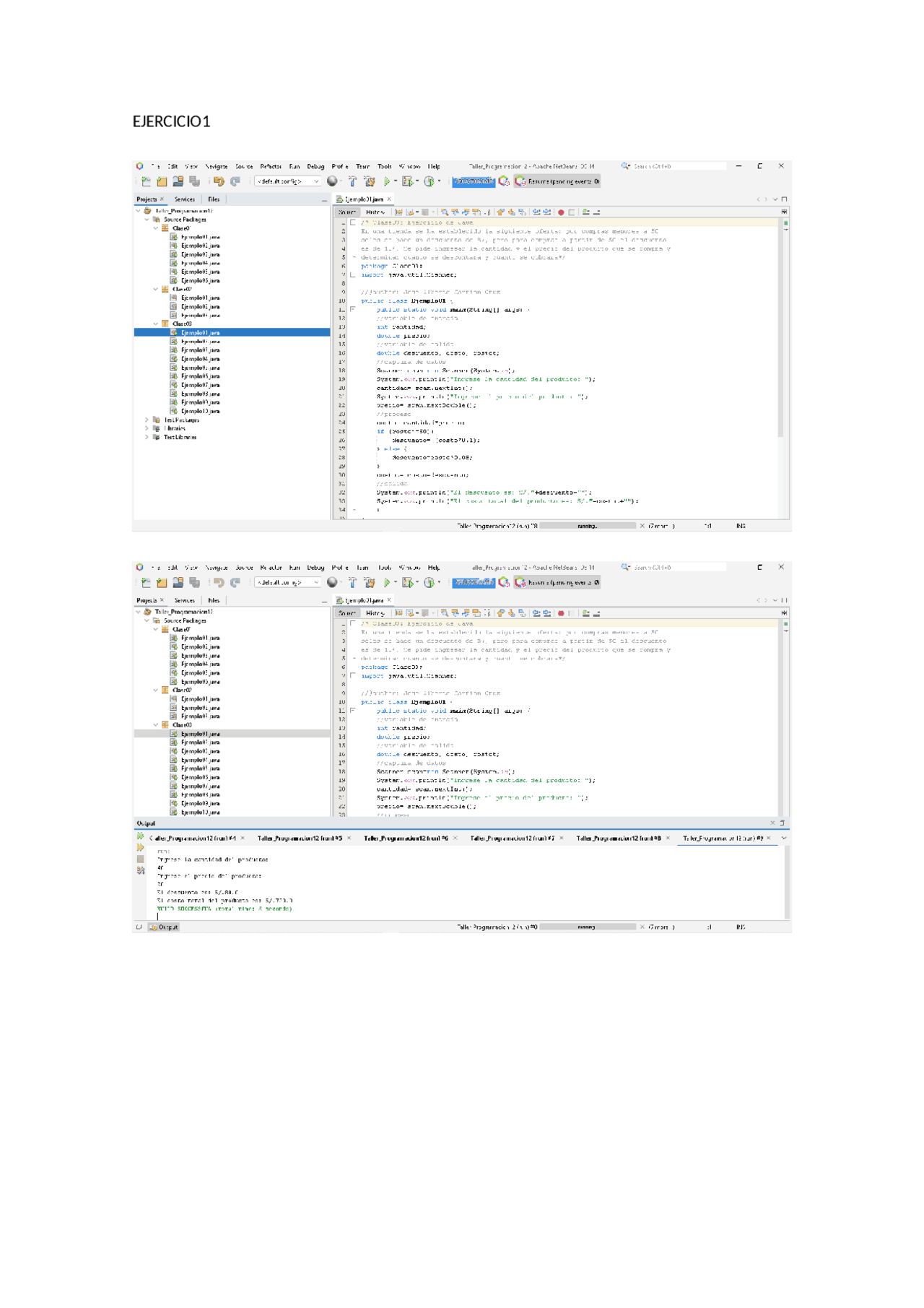Select the Taller_Programacion12 run #7 output tab
Image resolution: width=924 pixels, height=1308 pixels.
(512, 838)
